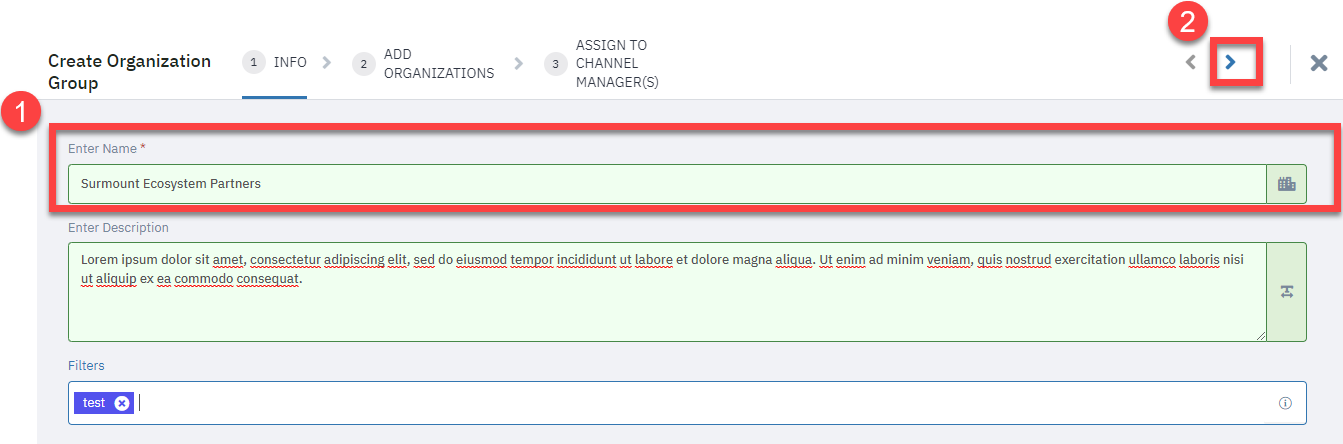This screenshot has width=1343, height=444.
Task: Click the chevron after ADD ORGANIZATIONS
Action: coord(518,63)
